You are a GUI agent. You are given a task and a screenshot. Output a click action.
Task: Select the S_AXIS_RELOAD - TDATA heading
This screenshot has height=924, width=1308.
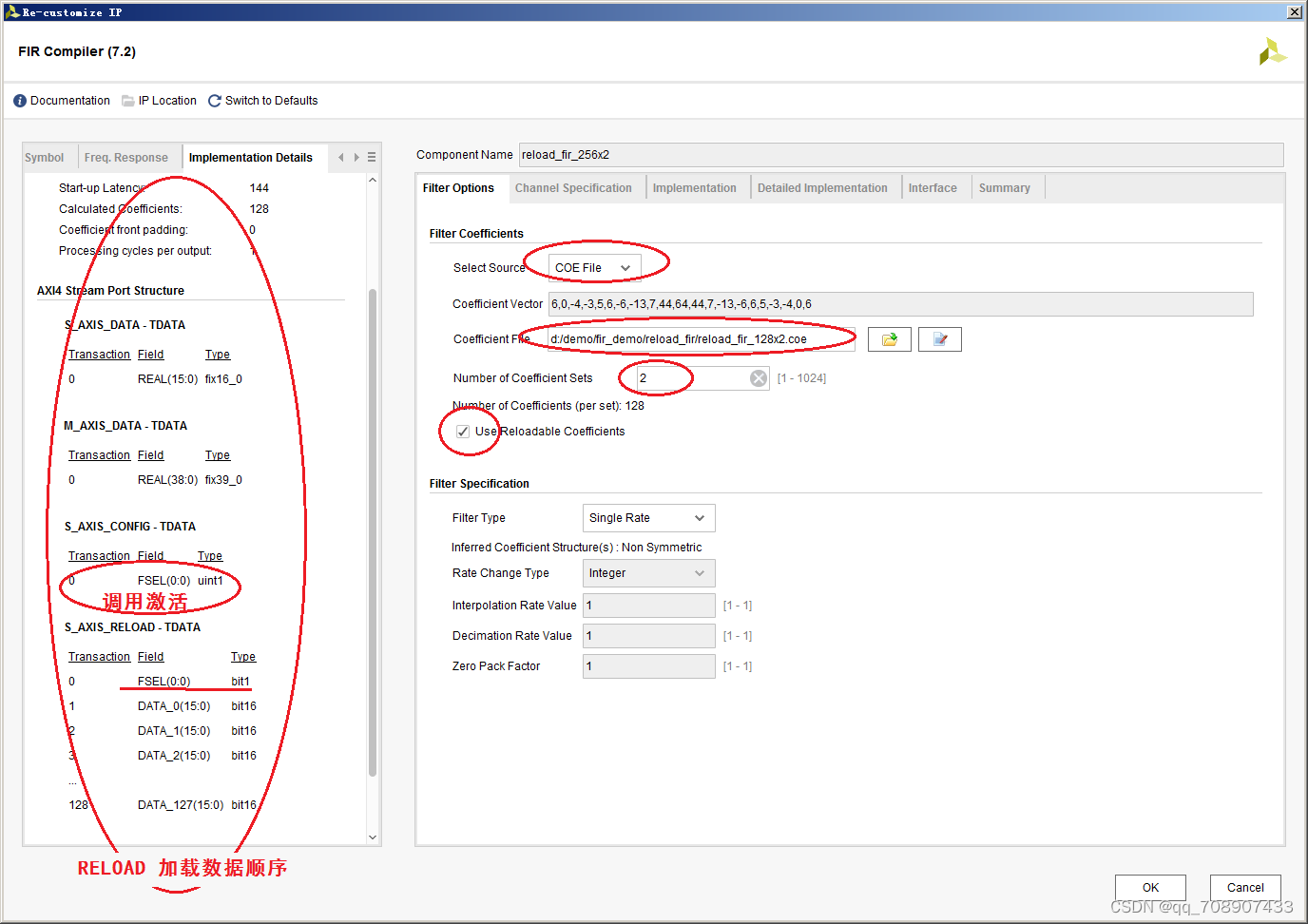[132, 627]
